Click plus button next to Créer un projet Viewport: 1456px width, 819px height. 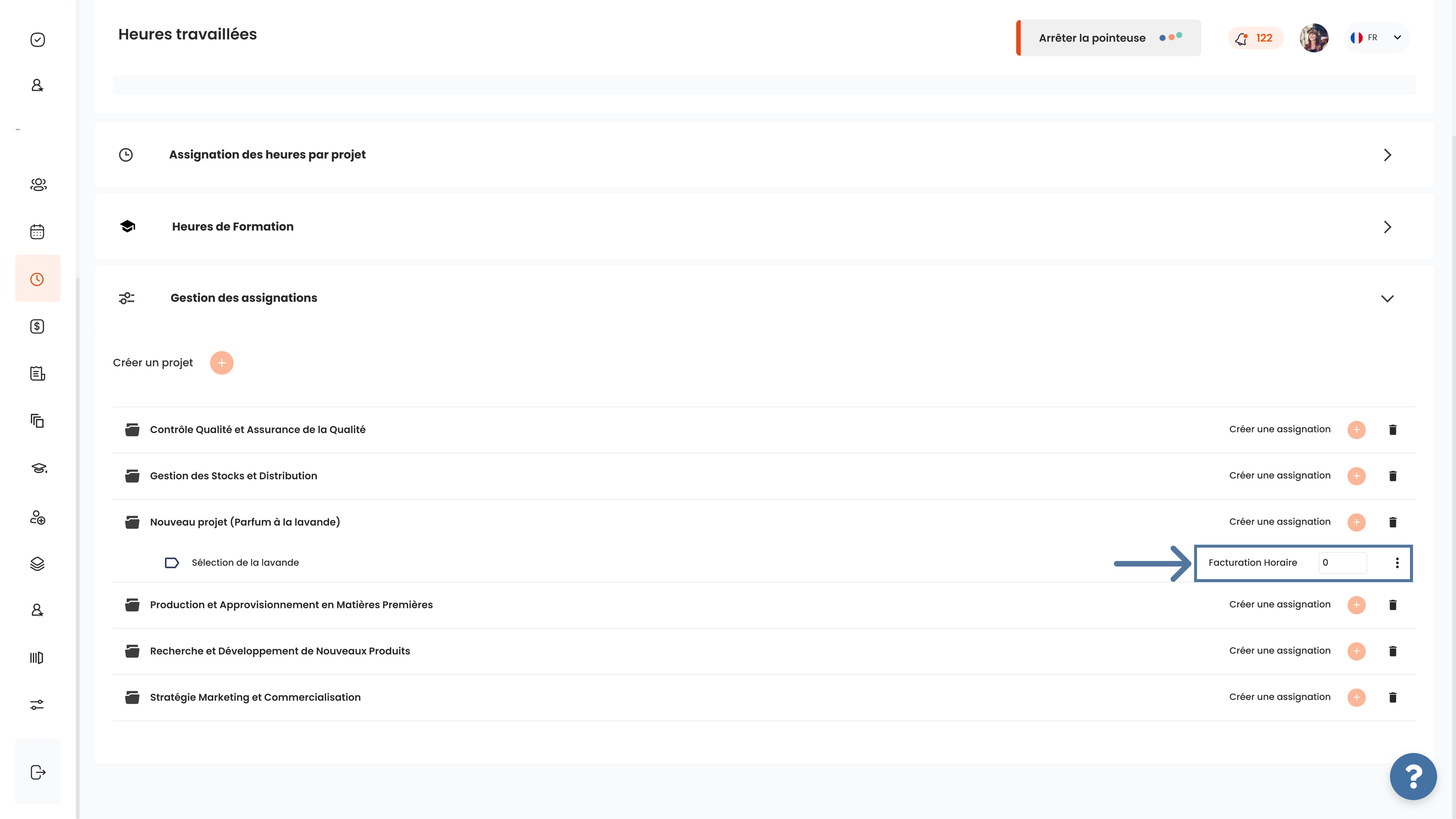click(x=222, y=363)
